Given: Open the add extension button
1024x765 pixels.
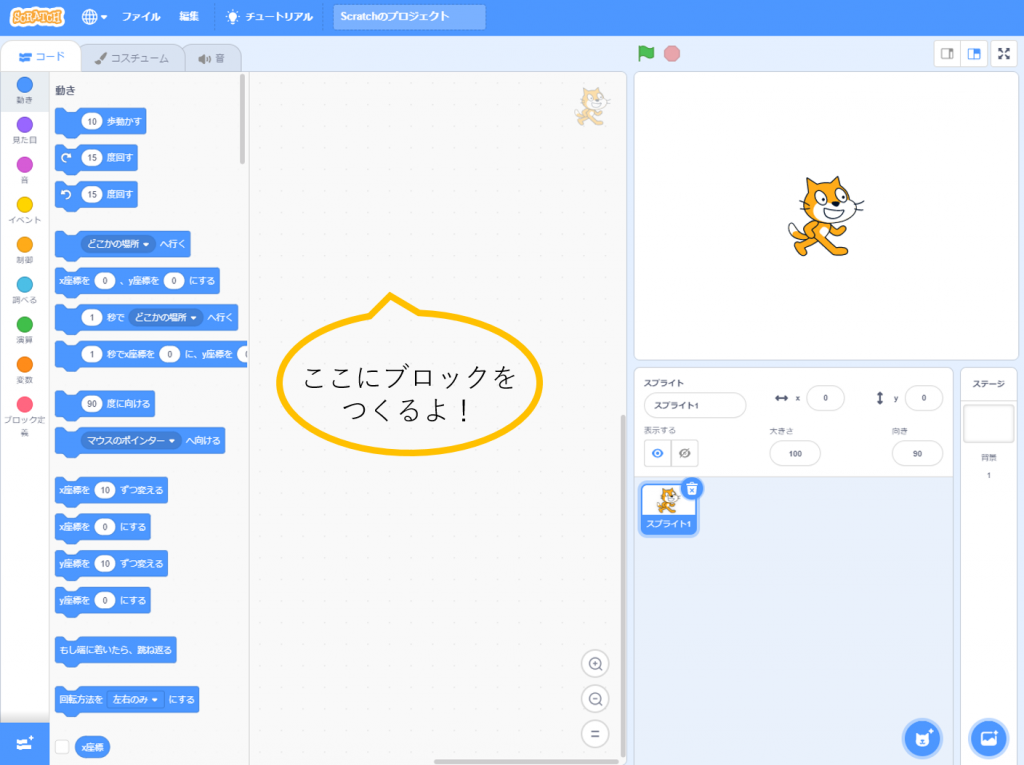Looking at the screenshot, I should (24, 744).
